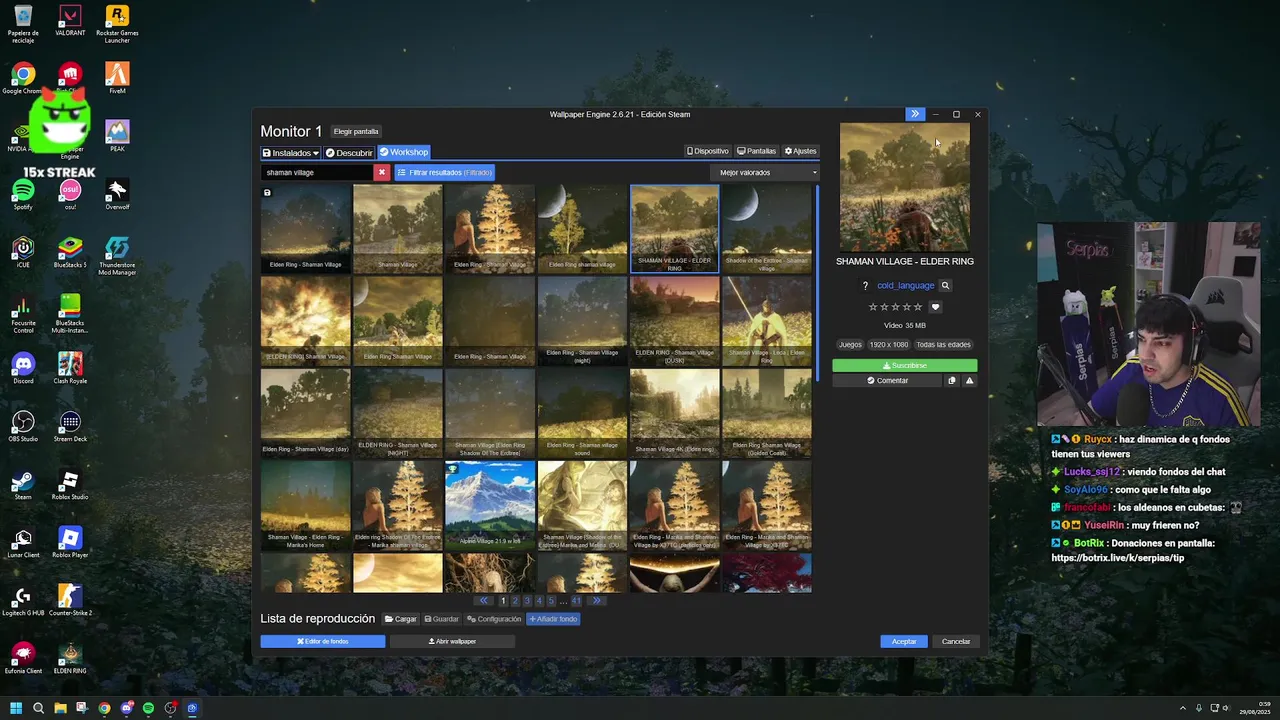Open Lunar Client desktop shortcut
This screenshot has height=720, width=1280.
pyautogui.click(x=23, y=543)
